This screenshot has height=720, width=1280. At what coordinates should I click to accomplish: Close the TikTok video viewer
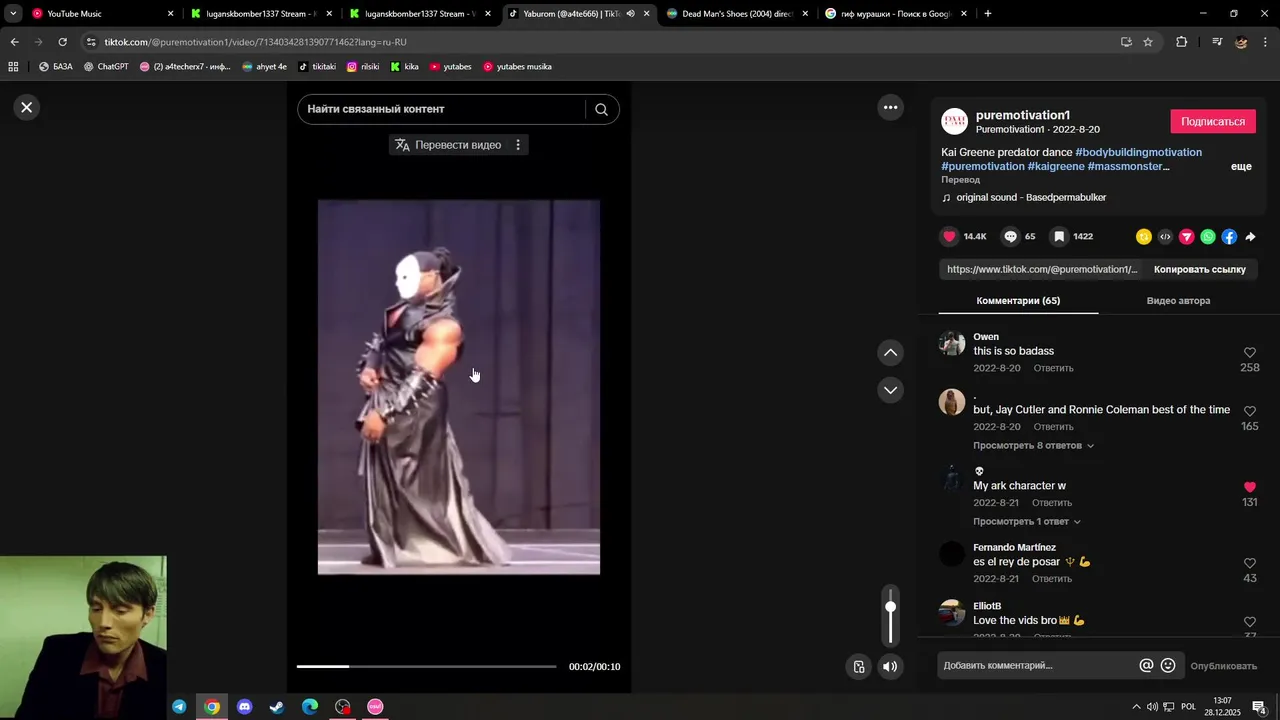point(27,107)
